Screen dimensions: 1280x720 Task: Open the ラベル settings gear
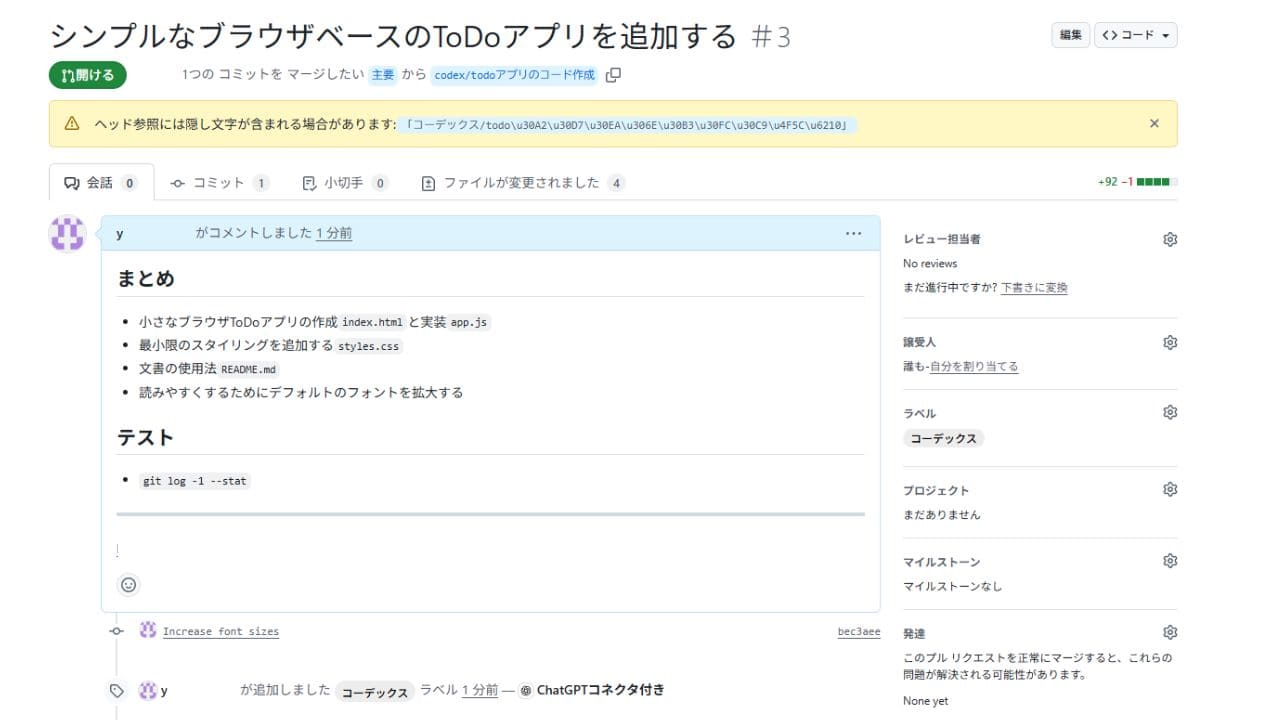tap(1169, 412)
